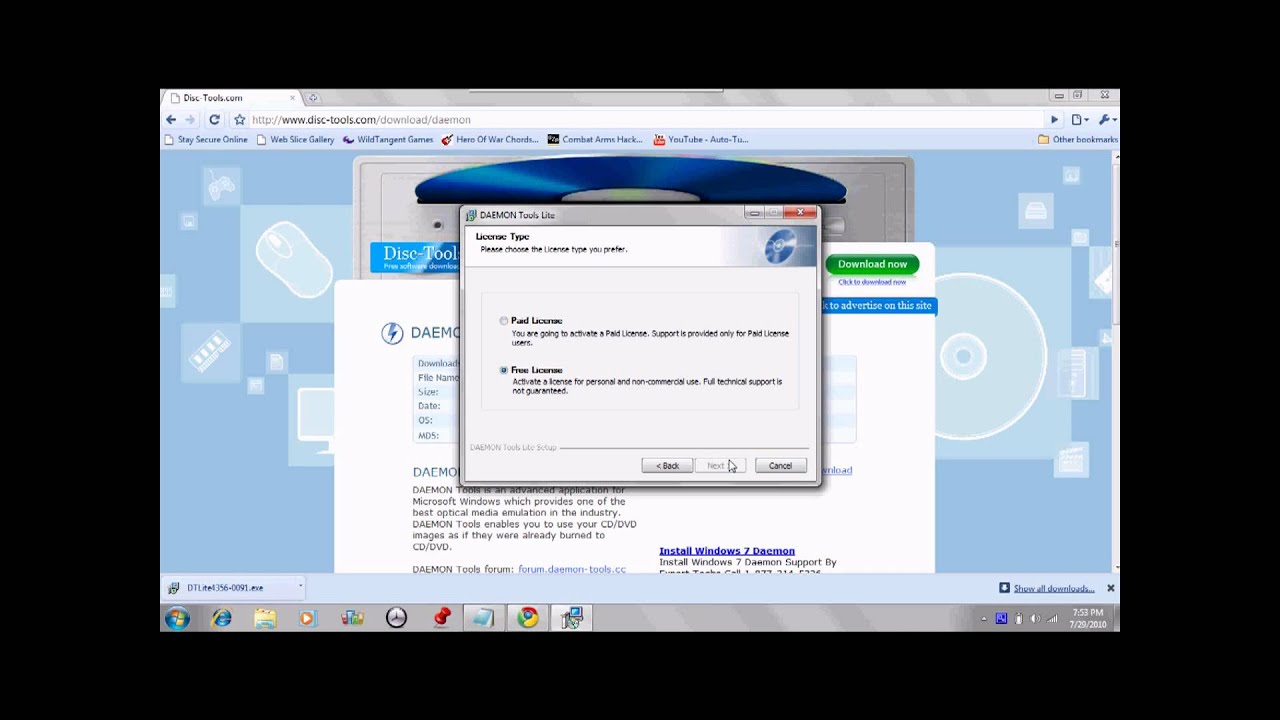This screenshot has width=1280, height=720.
Task: Open YouTube Auto-Tu bookmark
Action: (700, 140)
